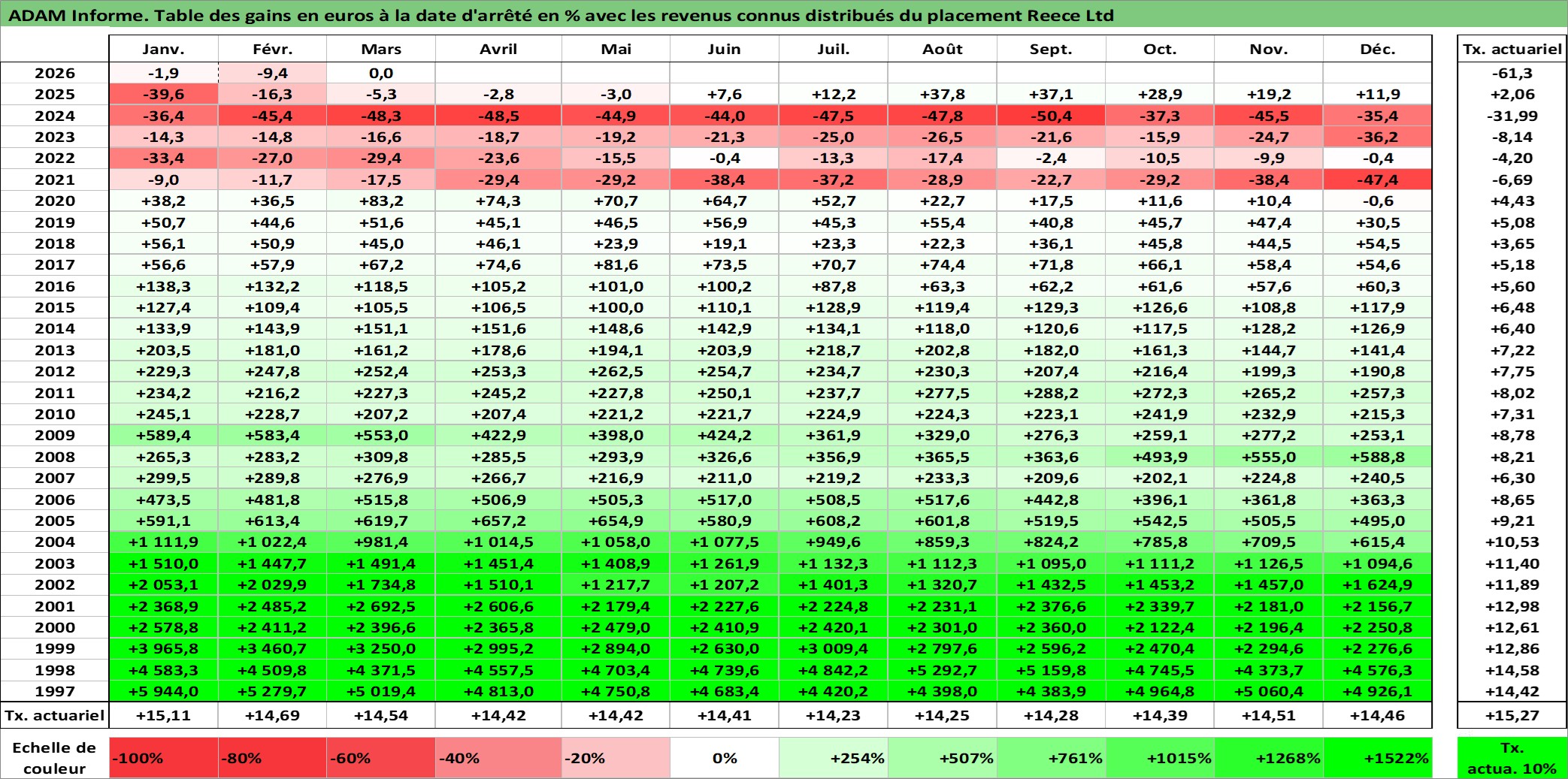This screenshot has width=1568, height=779.
Task: Click the top-right Tx. actuariel column header
Action: point(1512,49)
